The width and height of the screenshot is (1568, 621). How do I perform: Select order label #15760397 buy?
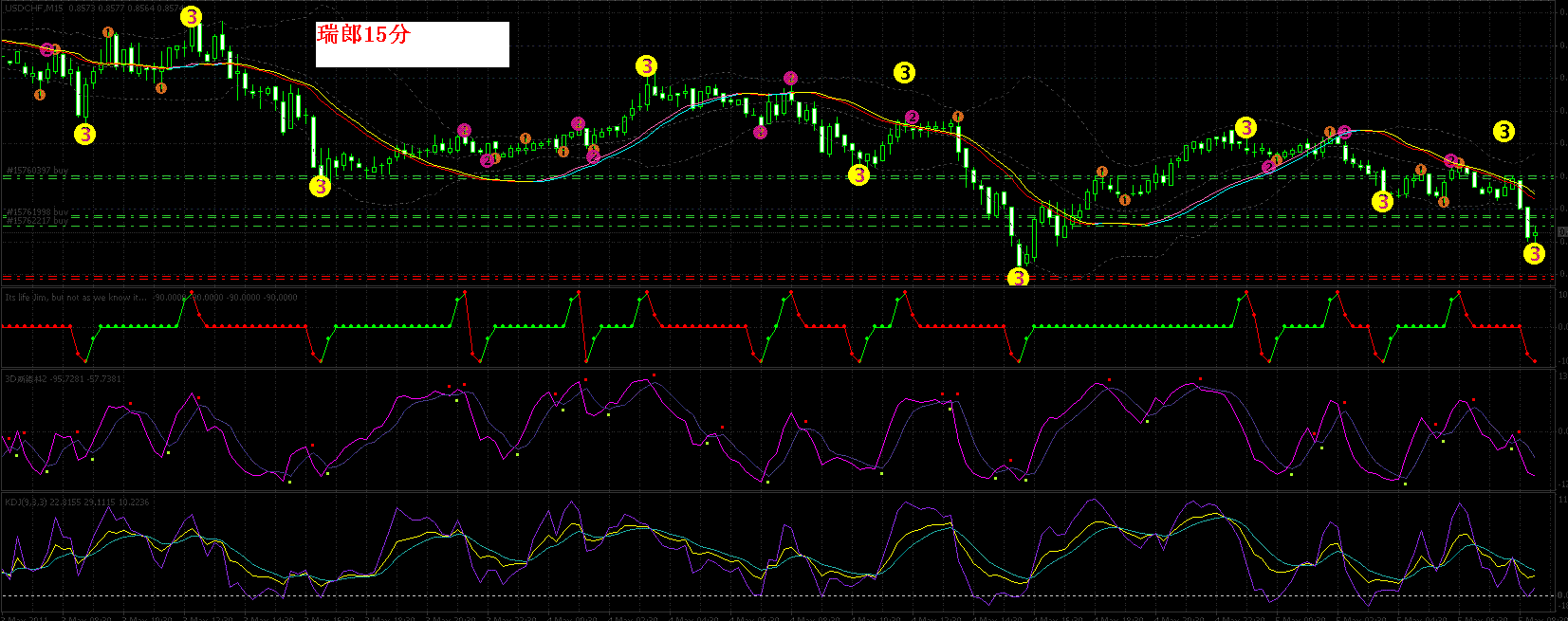click(37, 171)
